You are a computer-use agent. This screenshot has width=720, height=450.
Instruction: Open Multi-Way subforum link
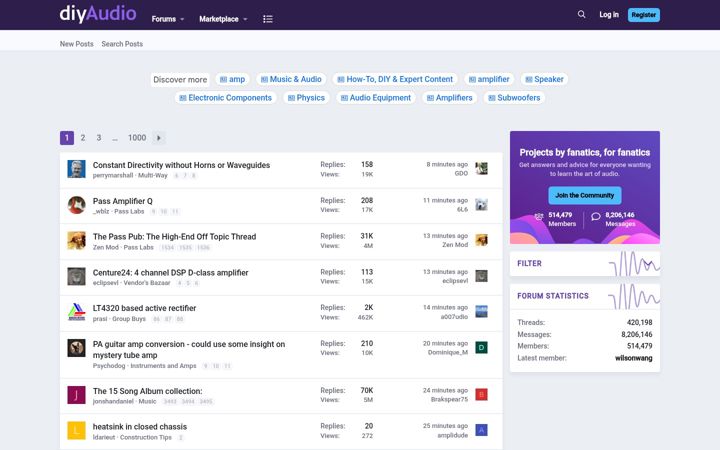click(x=153, y=175)
